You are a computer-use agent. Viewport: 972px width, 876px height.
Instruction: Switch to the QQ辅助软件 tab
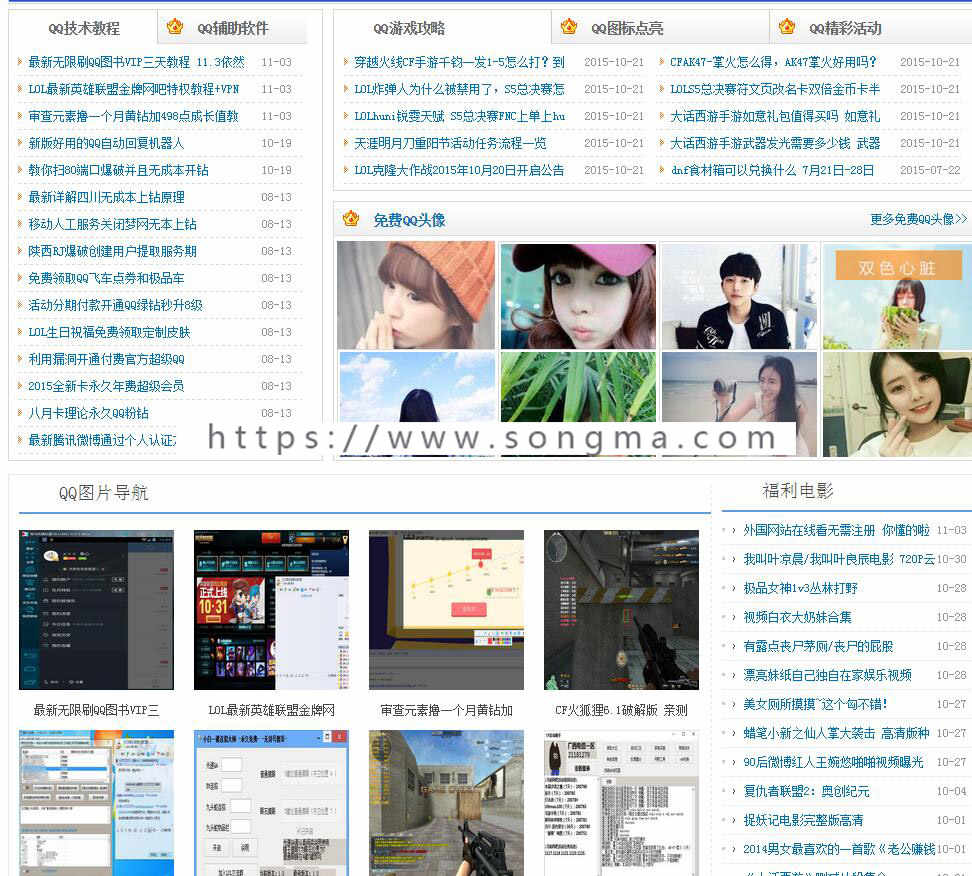click(233, 28)
